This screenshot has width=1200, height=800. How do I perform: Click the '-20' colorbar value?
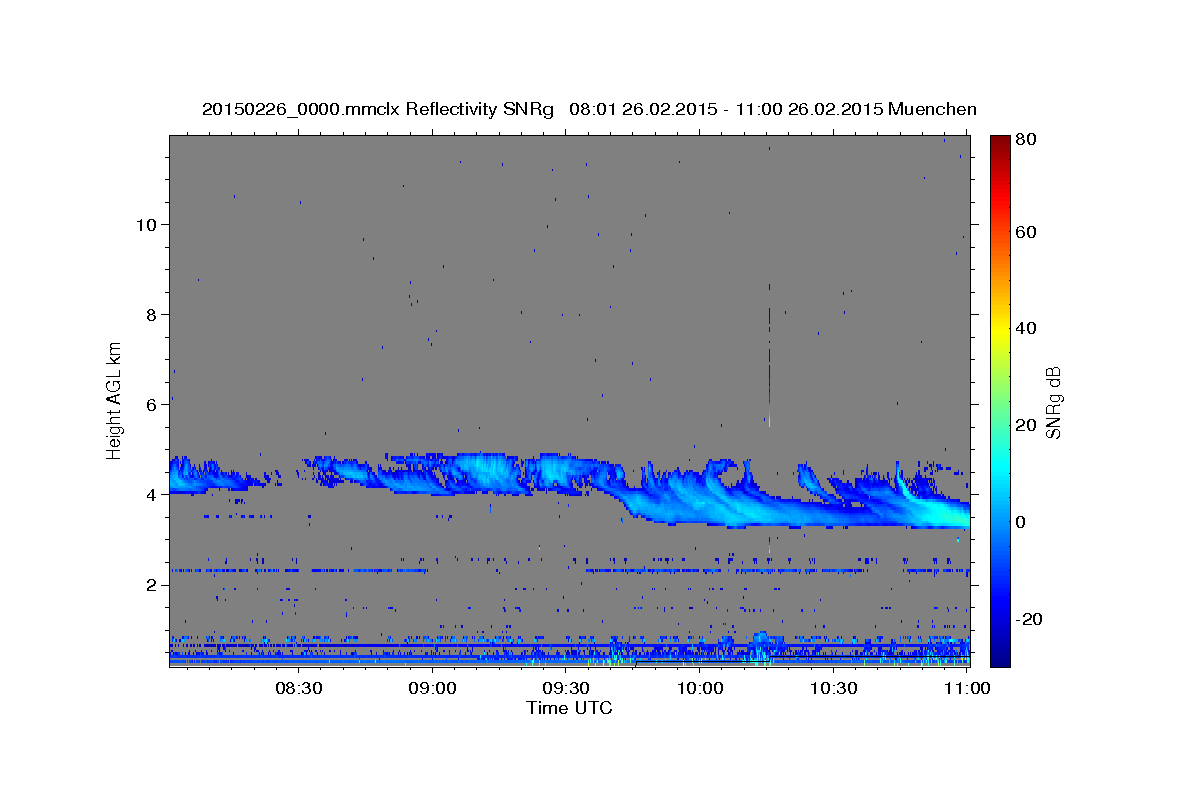pos(1030,618)
